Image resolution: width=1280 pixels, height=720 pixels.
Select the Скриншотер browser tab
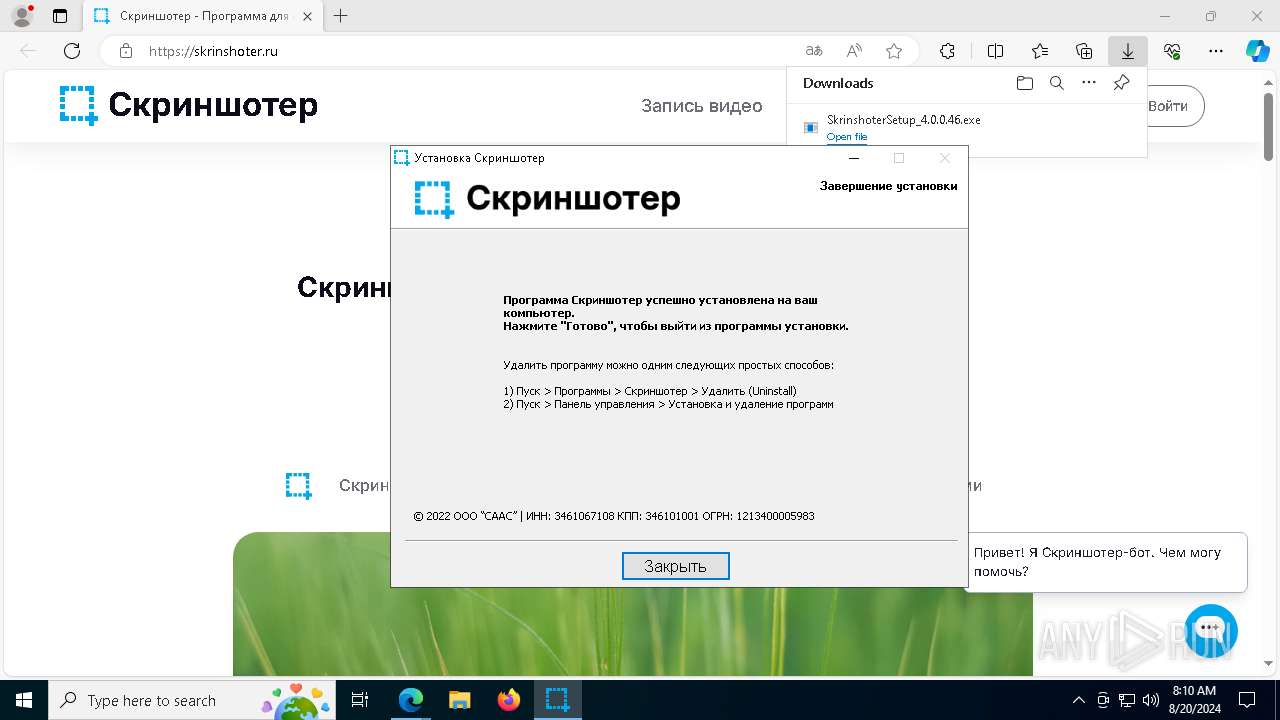click(x=201, y=16)
